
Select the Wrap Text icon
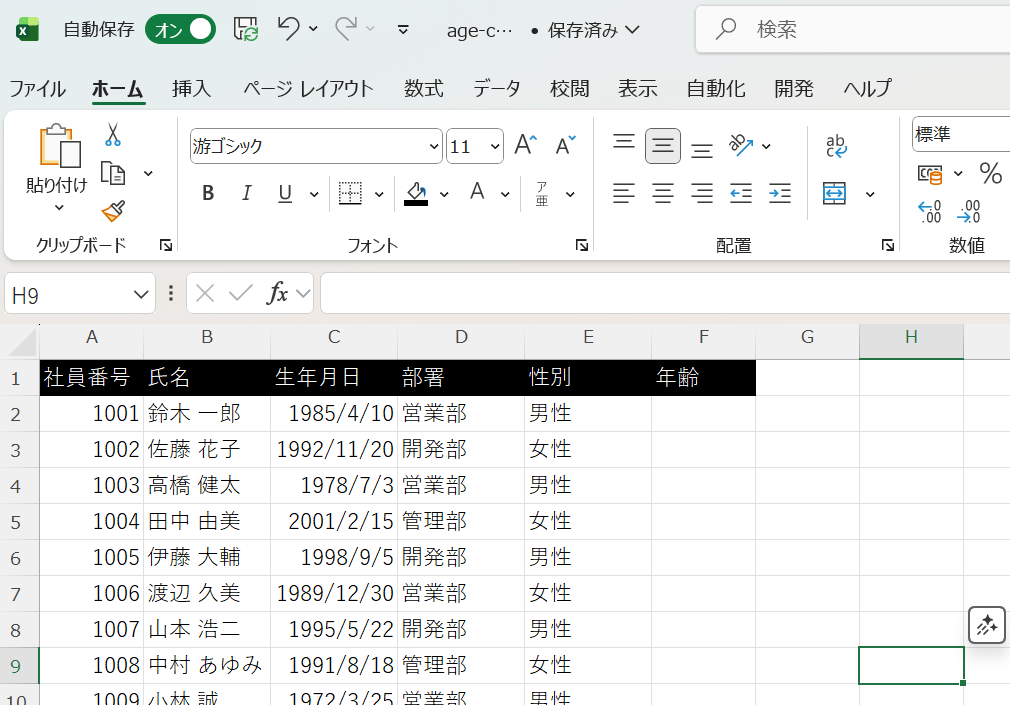[835, 146]
